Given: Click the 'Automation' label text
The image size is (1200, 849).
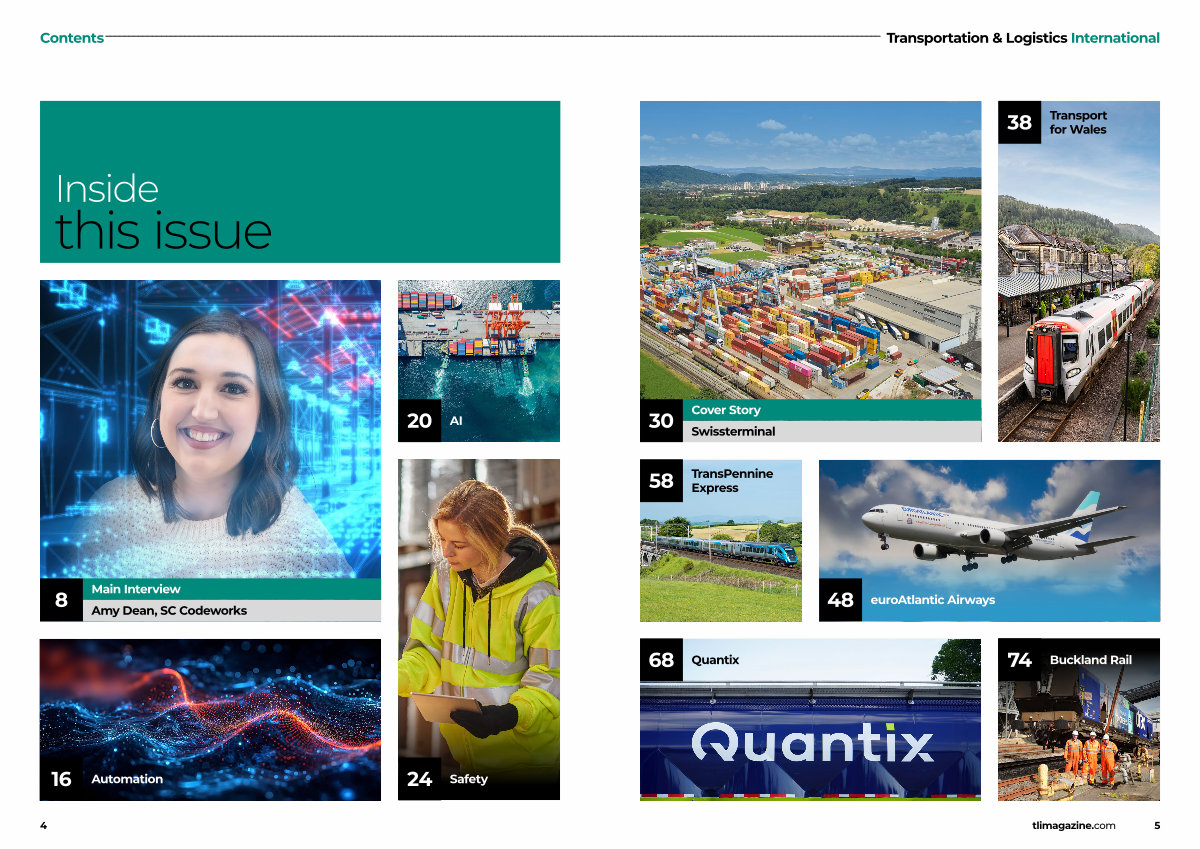Looking at the screenshot, I should [x=127, y=779].
